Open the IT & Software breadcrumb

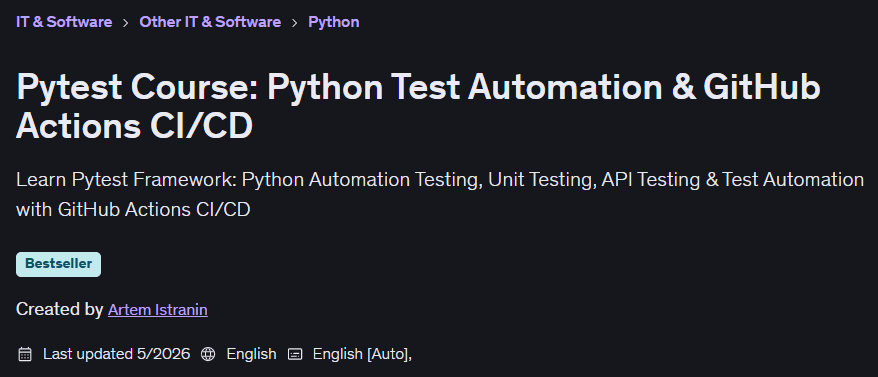(x=64, y=22)
